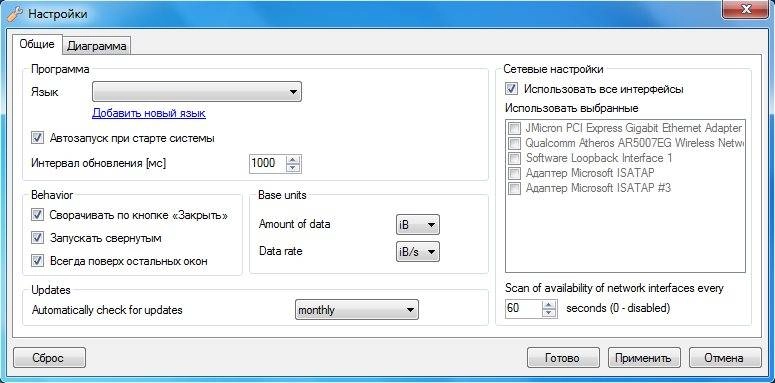Decrease scan interval seconds with down arrow
Image resolution: width=775 pixels, height=383 pixels.
(550, 313)
